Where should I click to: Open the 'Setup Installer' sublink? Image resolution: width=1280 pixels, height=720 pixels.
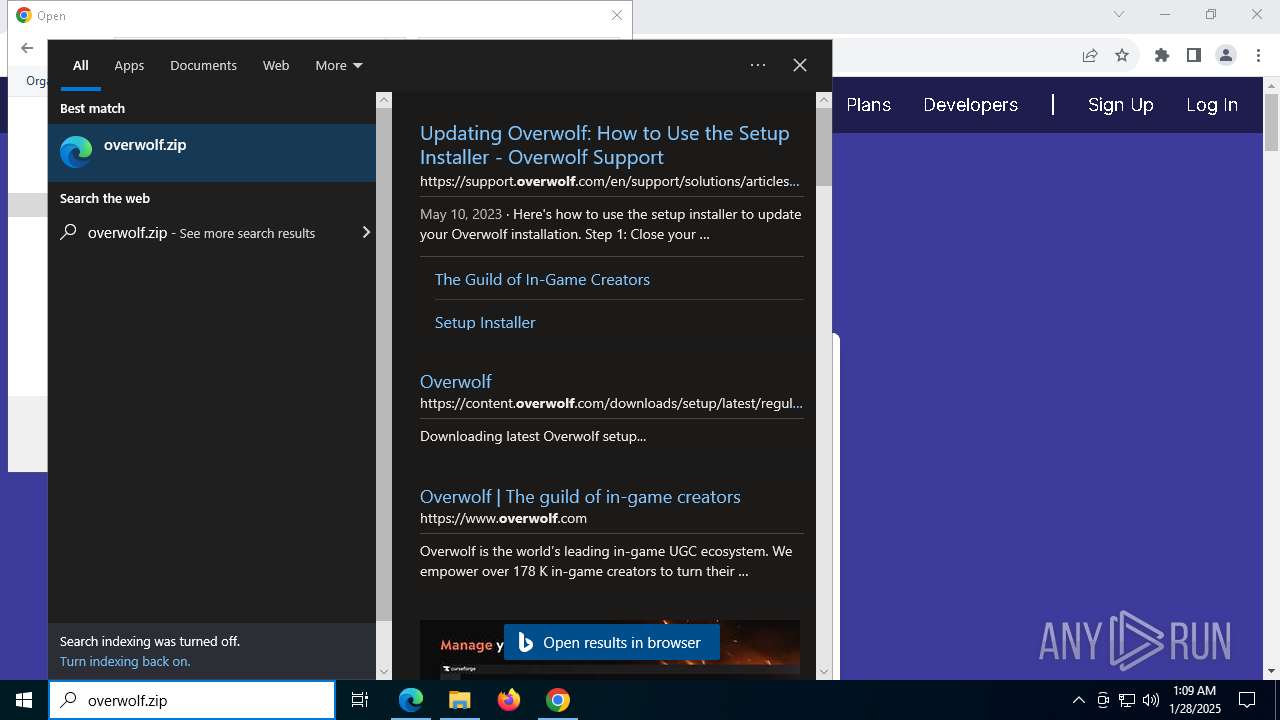[x=485, y=322]
